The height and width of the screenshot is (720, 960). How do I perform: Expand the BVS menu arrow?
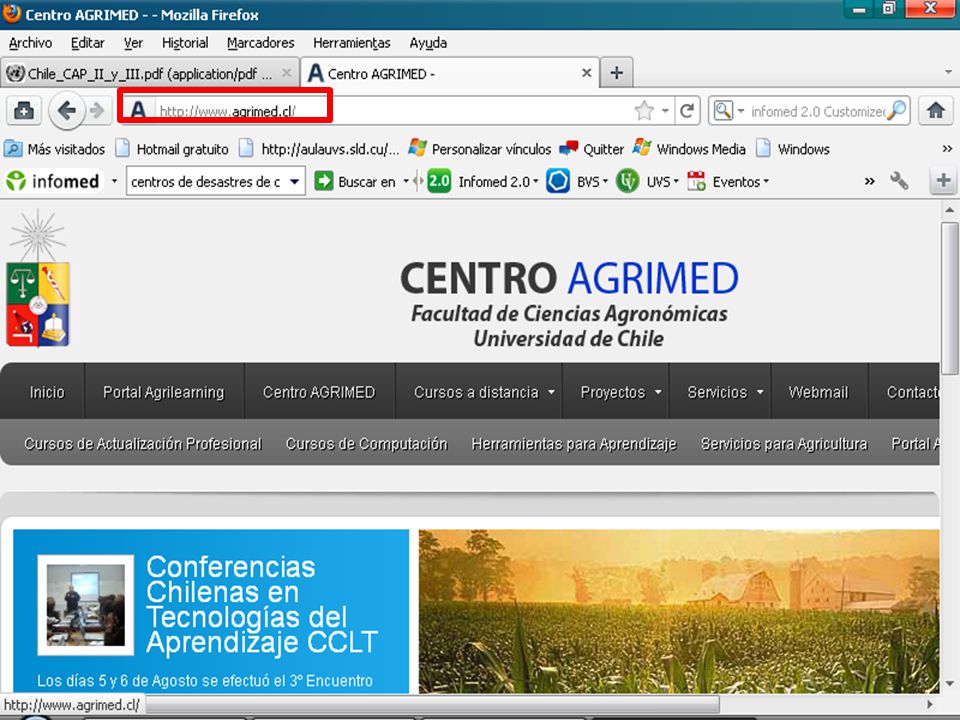(x=605, y=181)
